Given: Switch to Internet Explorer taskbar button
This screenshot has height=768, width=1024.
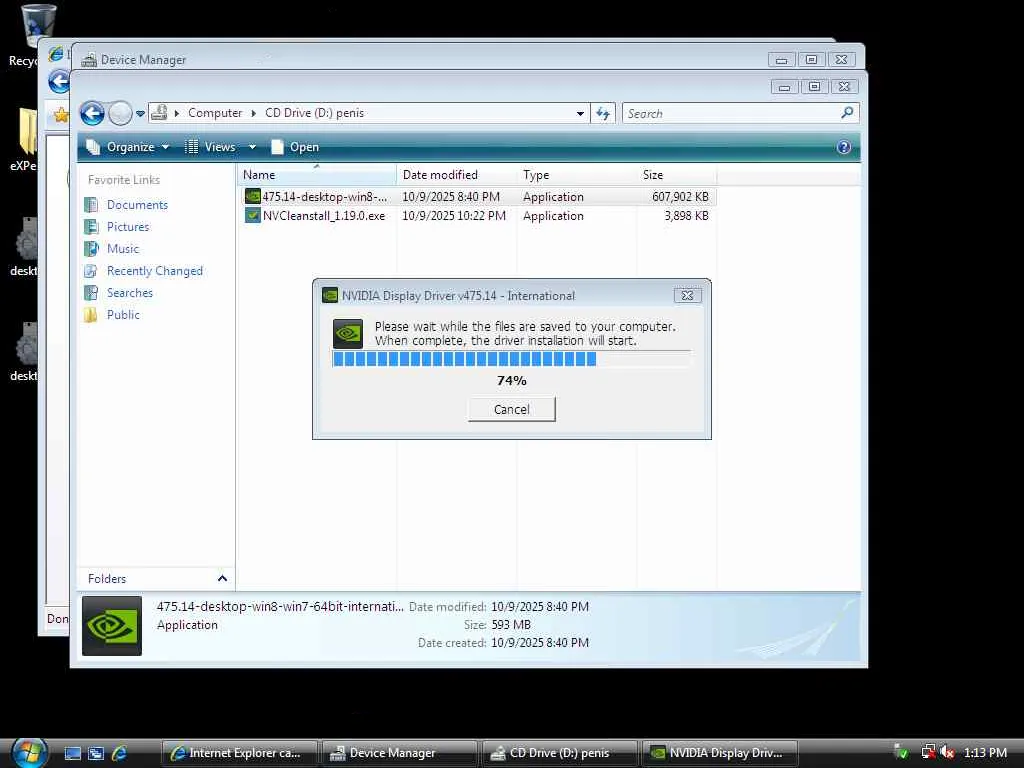Looking at the screenshot, I should [238, 753].
